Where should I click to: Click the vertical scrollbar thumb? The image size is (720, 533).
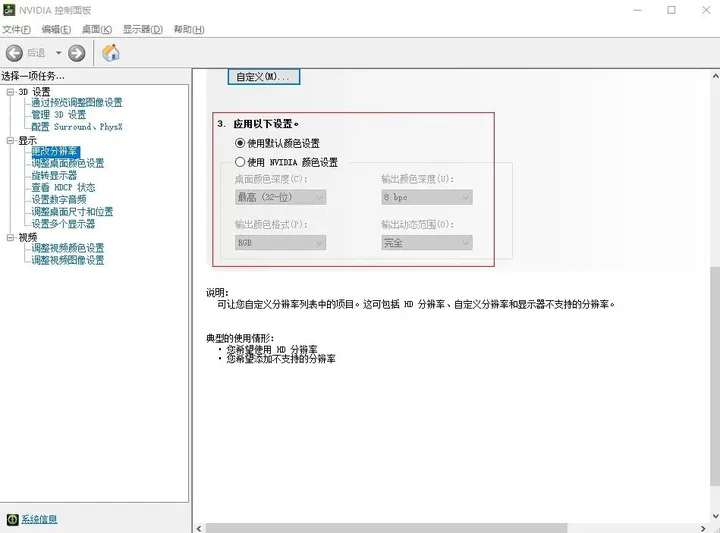[x=715, y=376]
